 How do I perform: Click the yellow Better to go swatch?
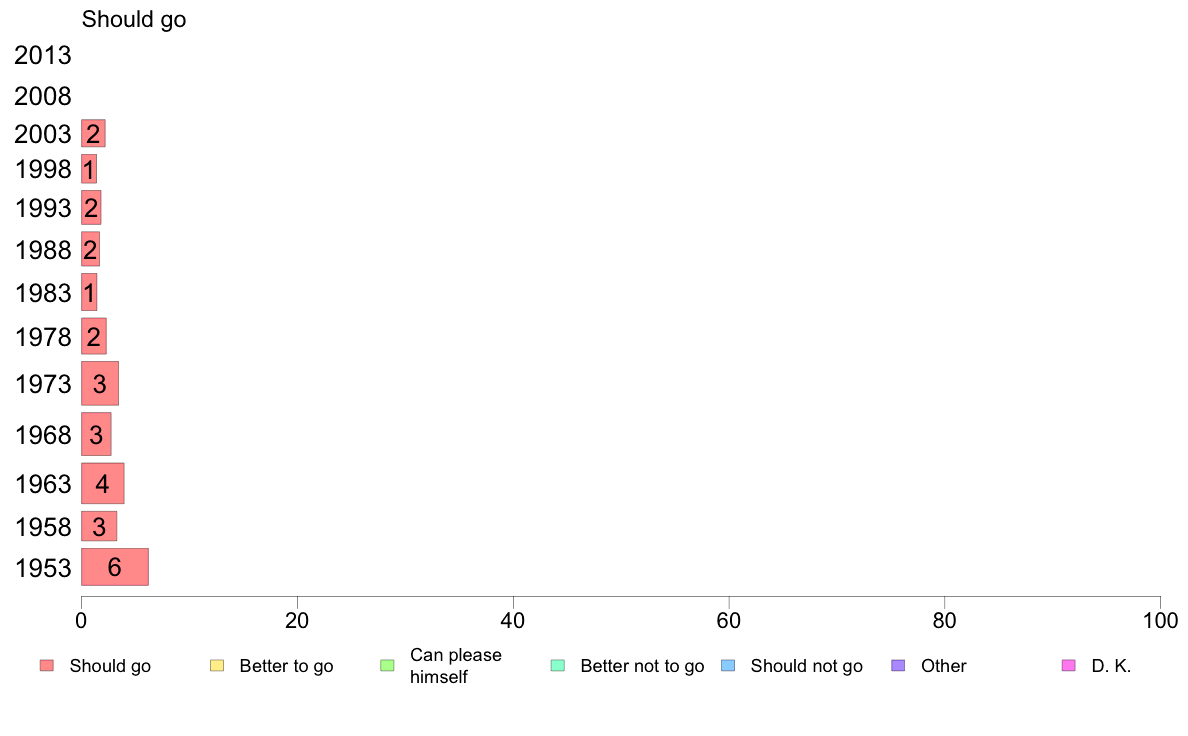(x=216, y=666)
